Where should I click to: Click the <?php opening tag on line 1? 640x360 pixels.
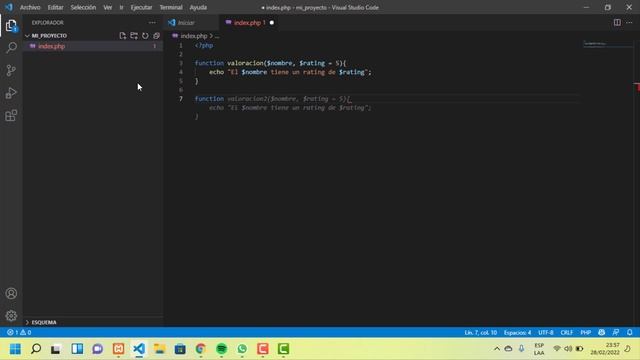coord(204,45)
